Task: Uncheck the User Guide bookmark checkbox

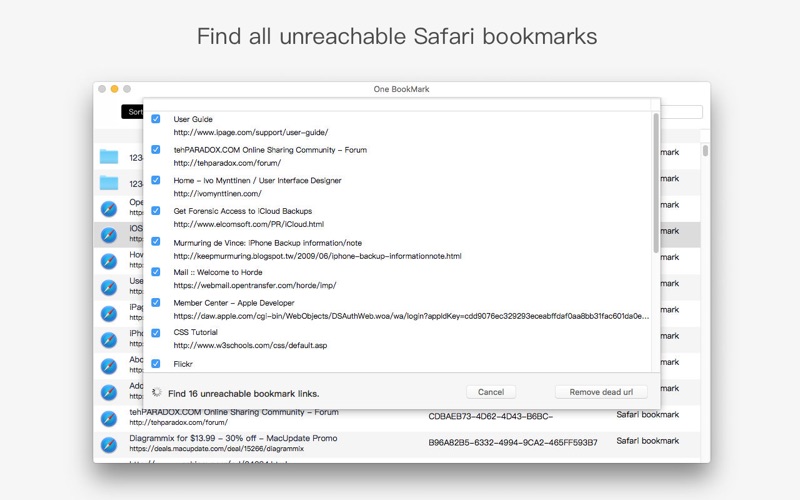Action: tap(156, 119)
